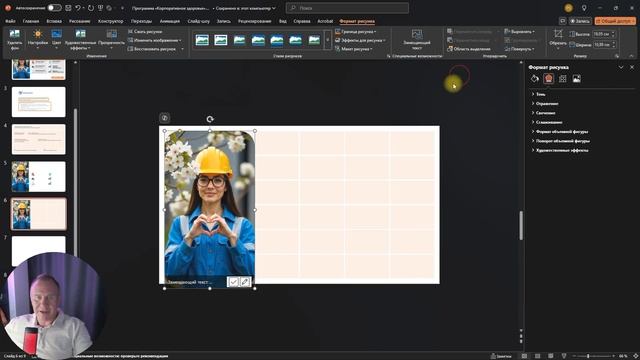640x360 pixels.
Task: Switch to the Design (Конструктор) tab
Action: (110, 21)
